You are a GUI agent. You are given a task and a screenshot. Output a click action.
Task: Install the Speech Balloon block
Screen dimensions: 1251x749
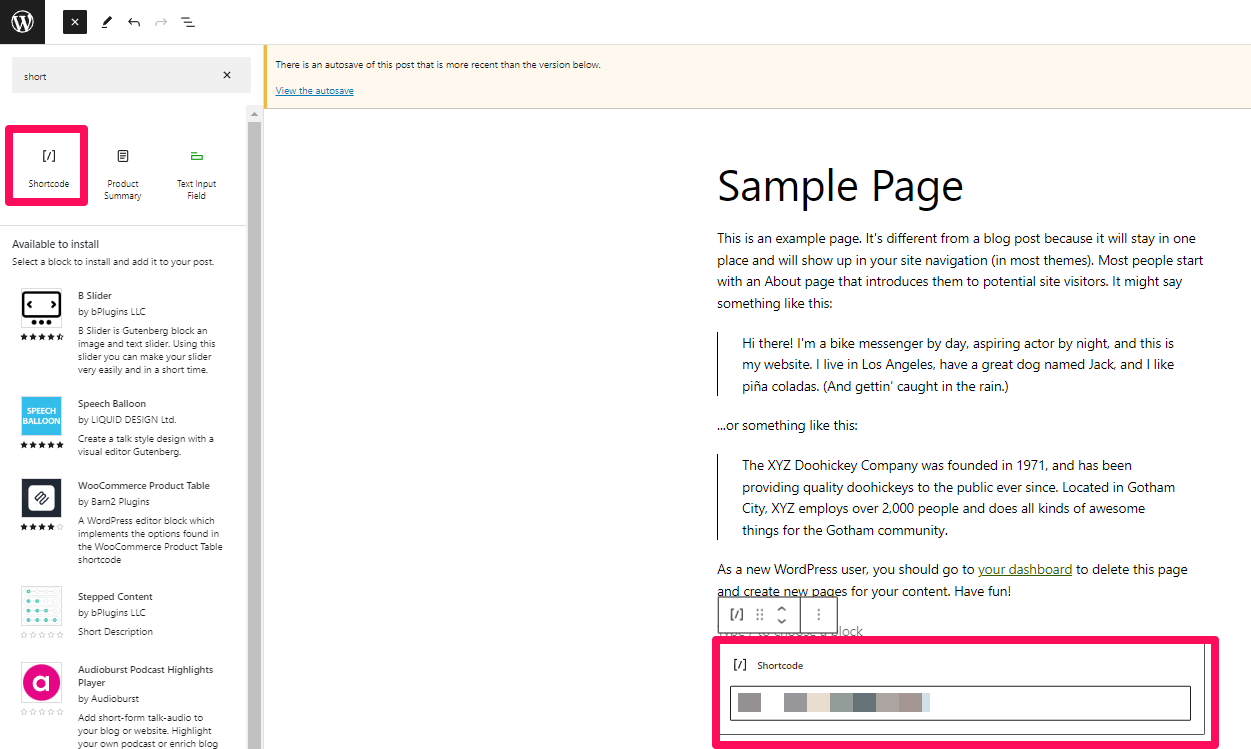click(124, 427)
